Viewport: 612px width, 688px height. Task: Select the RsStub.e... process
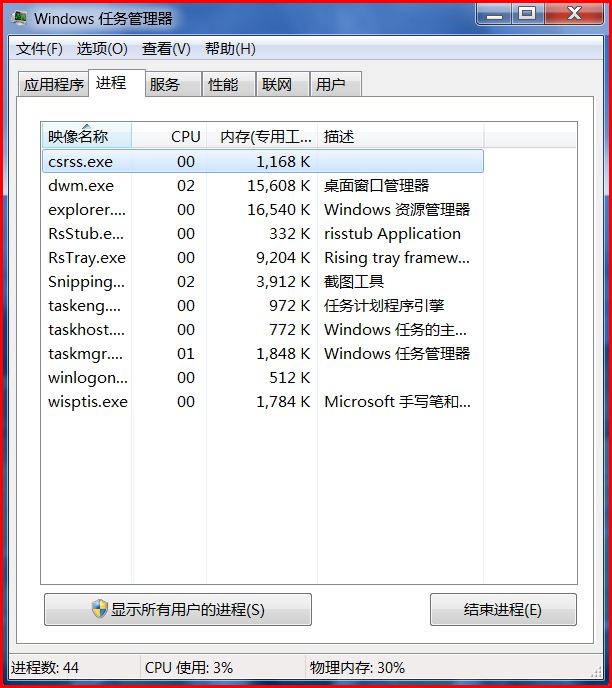point(263,233)
